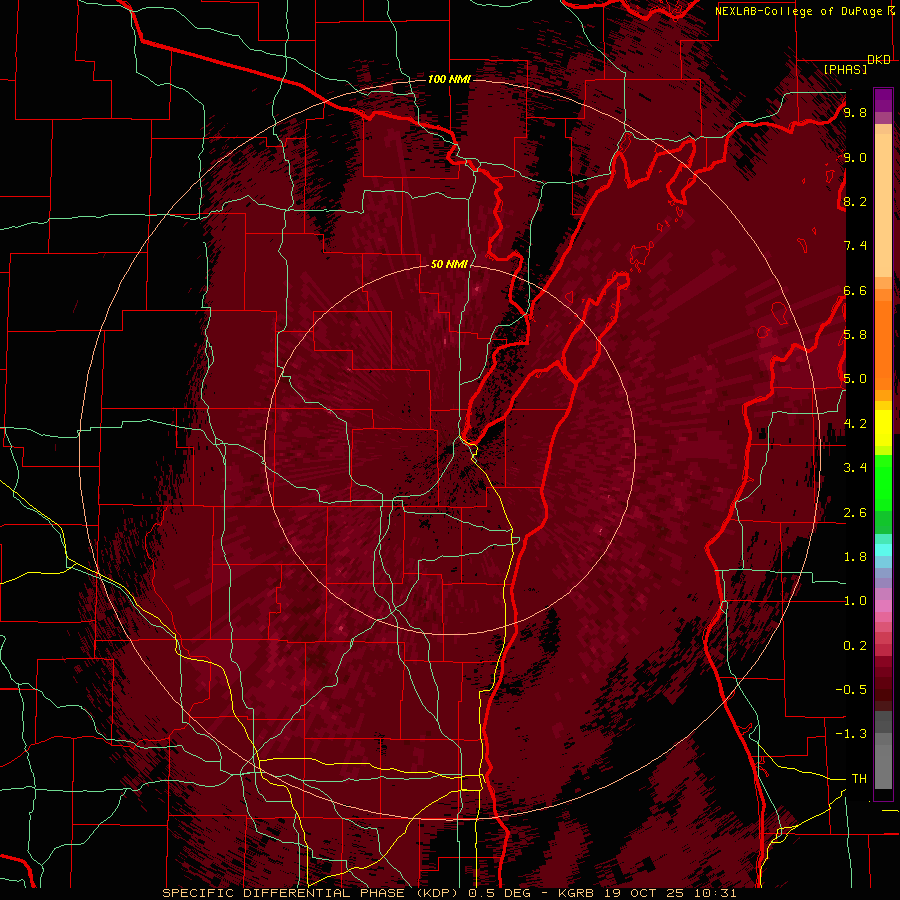900x900 pixels.
Task: Click the 5.0 scale value
Action: point(855,379)
